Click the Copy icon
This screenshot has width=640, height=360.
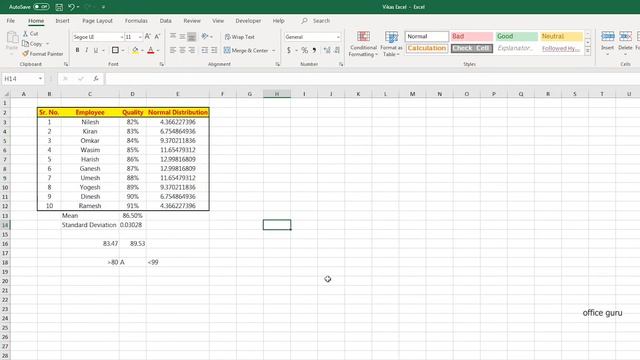click(x=25, y=43)
